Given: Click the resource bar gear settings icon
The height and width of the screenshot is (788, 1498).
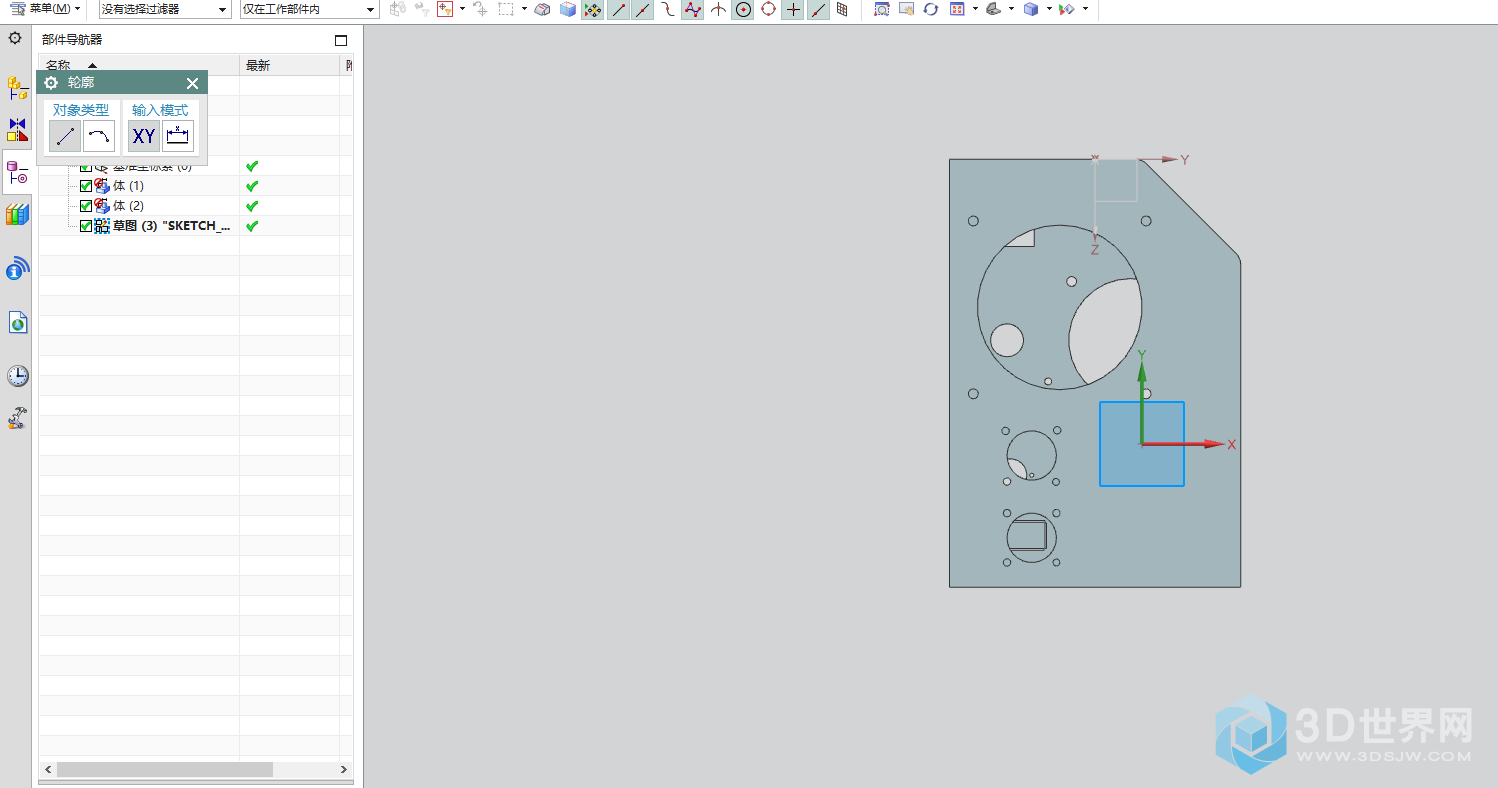Looking at the screenshot, I should (15, 38).
